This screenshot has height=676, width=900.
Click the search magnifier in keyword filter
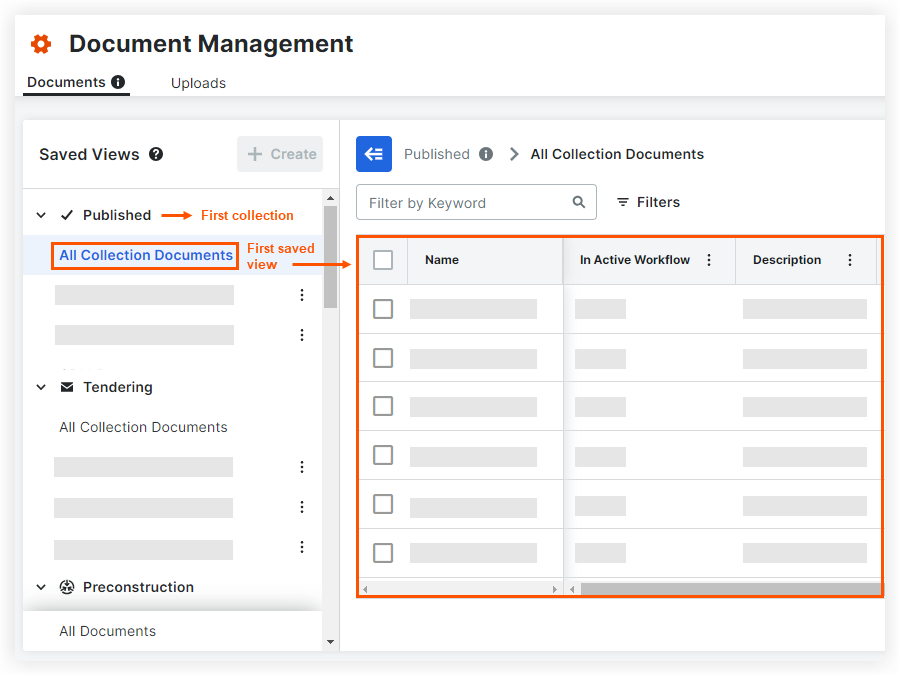pos(579,202)
